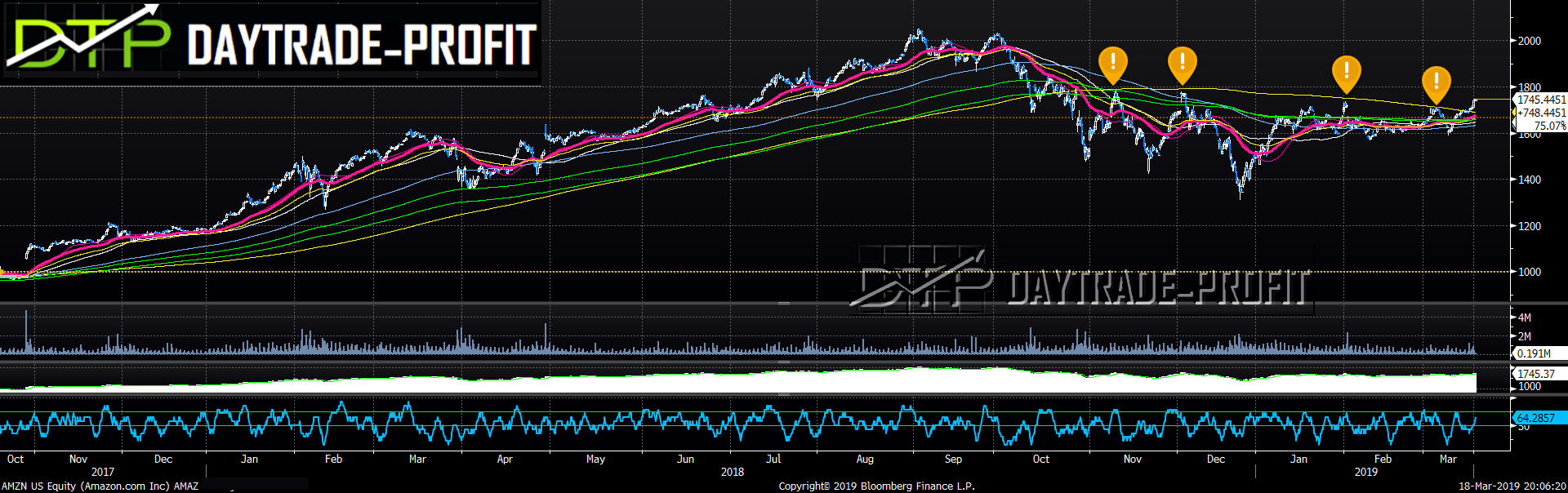Click the 2018 year label on time axis

pyautogui.click(x=733, y=472)
